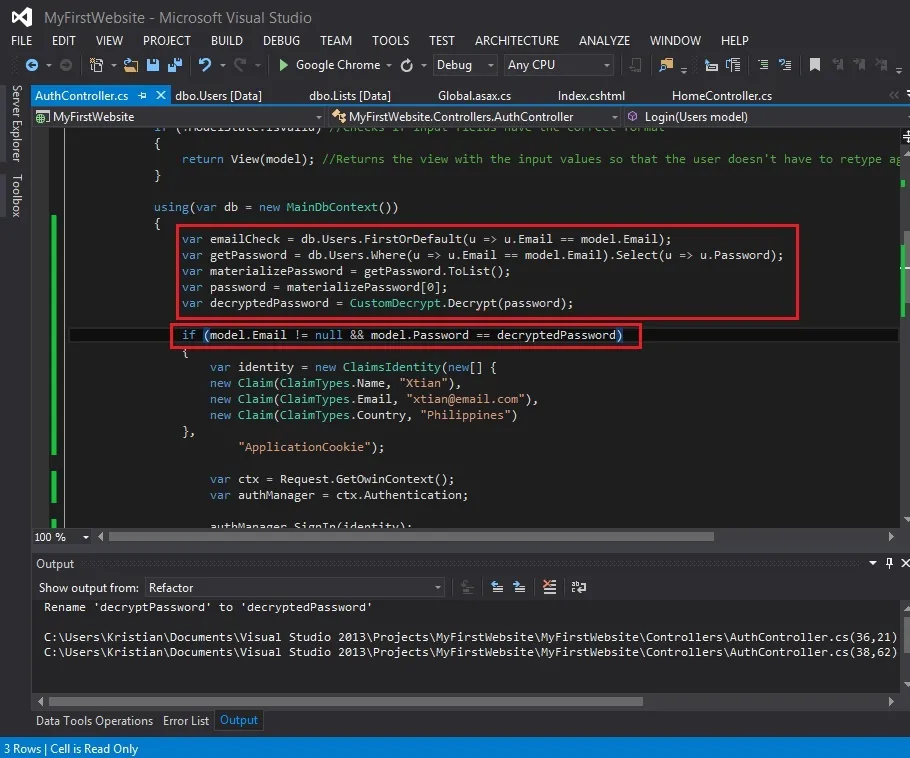Start debugging with the green play icon
This screenshot has height=758, width=910.
(283, 65)
